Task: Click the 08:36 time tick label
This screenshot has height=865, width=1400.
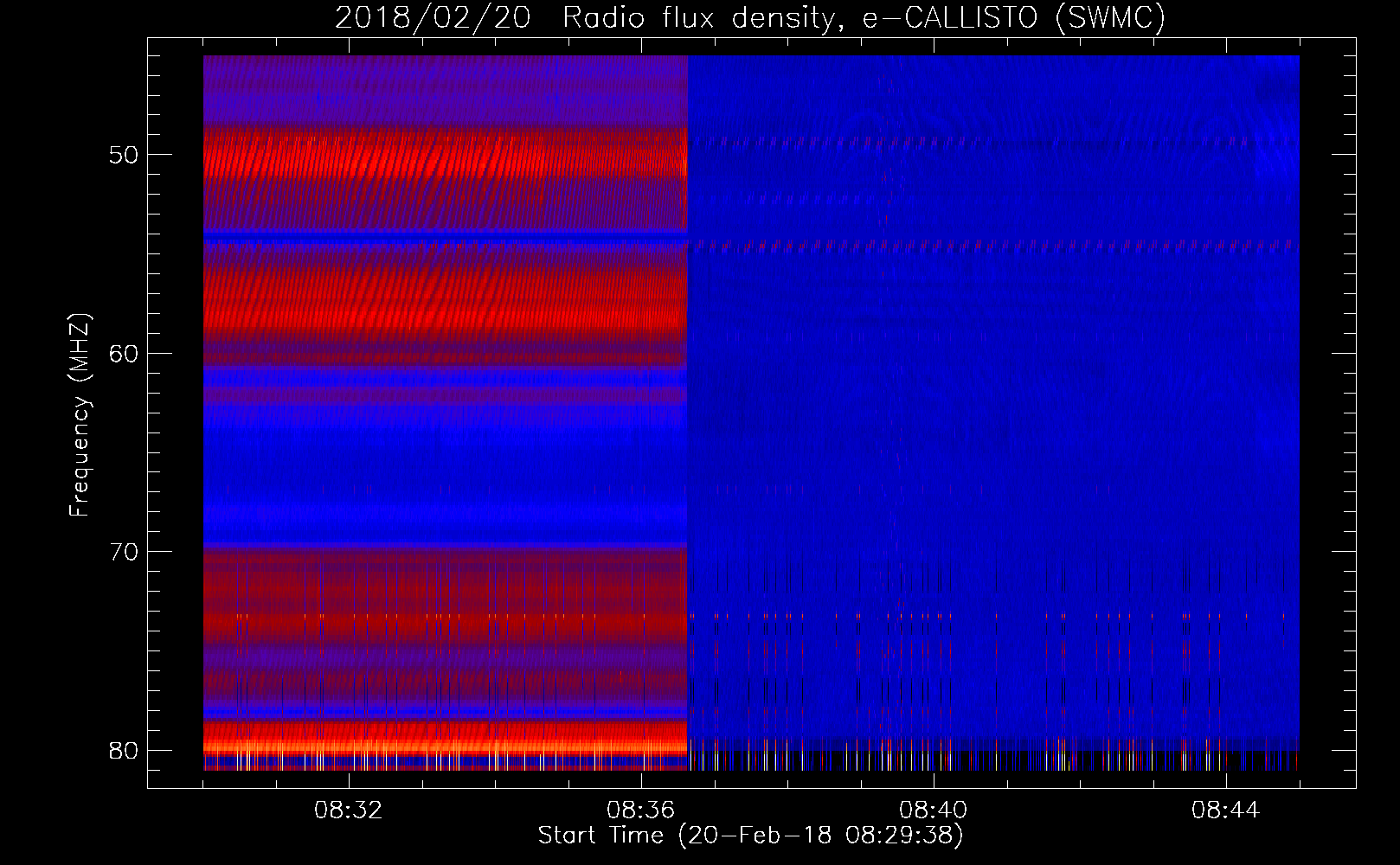Action: pos(640,811)
